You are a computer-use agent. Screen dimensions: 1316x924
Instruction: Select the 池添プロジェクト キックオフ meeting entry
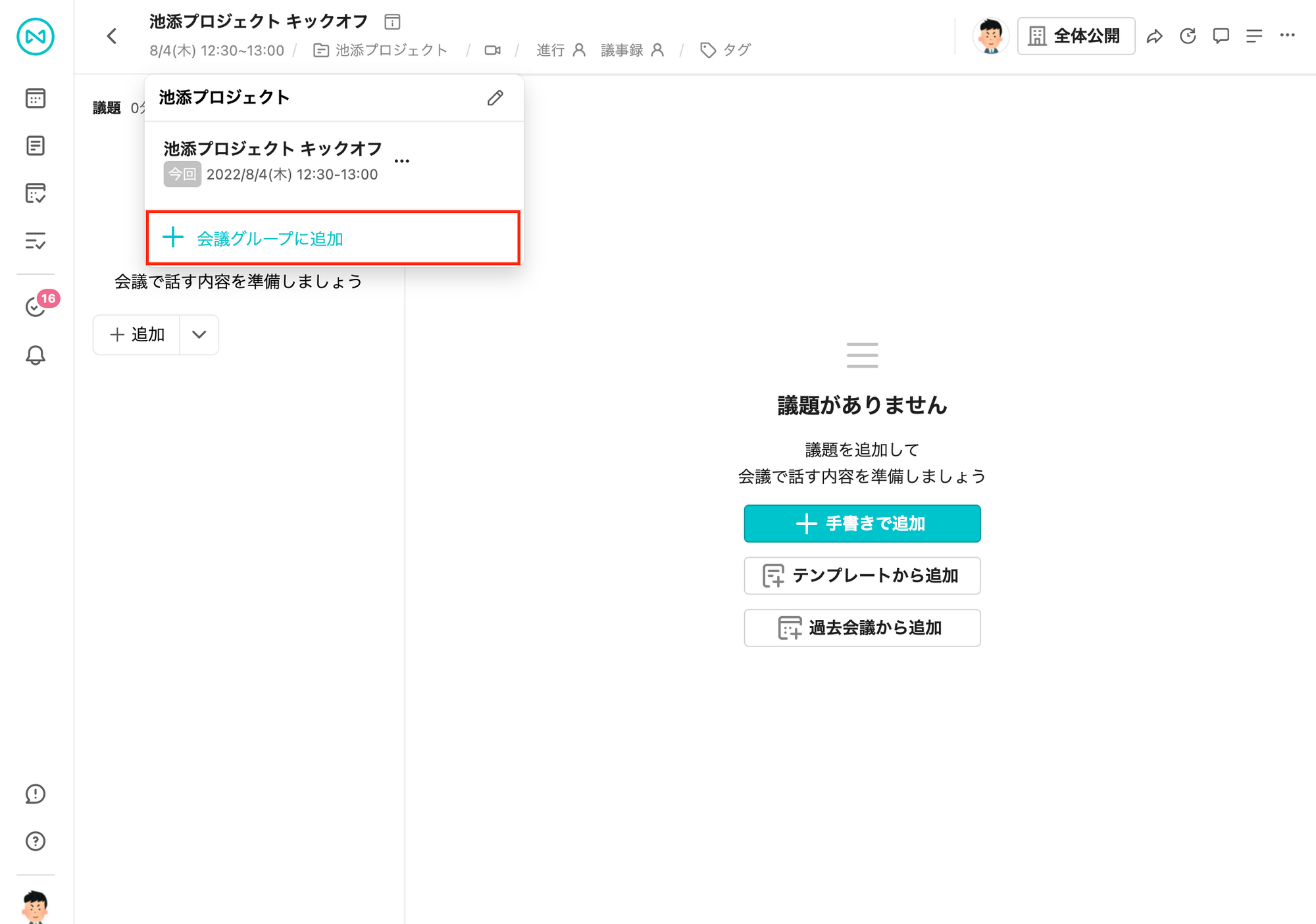point(272,161)
